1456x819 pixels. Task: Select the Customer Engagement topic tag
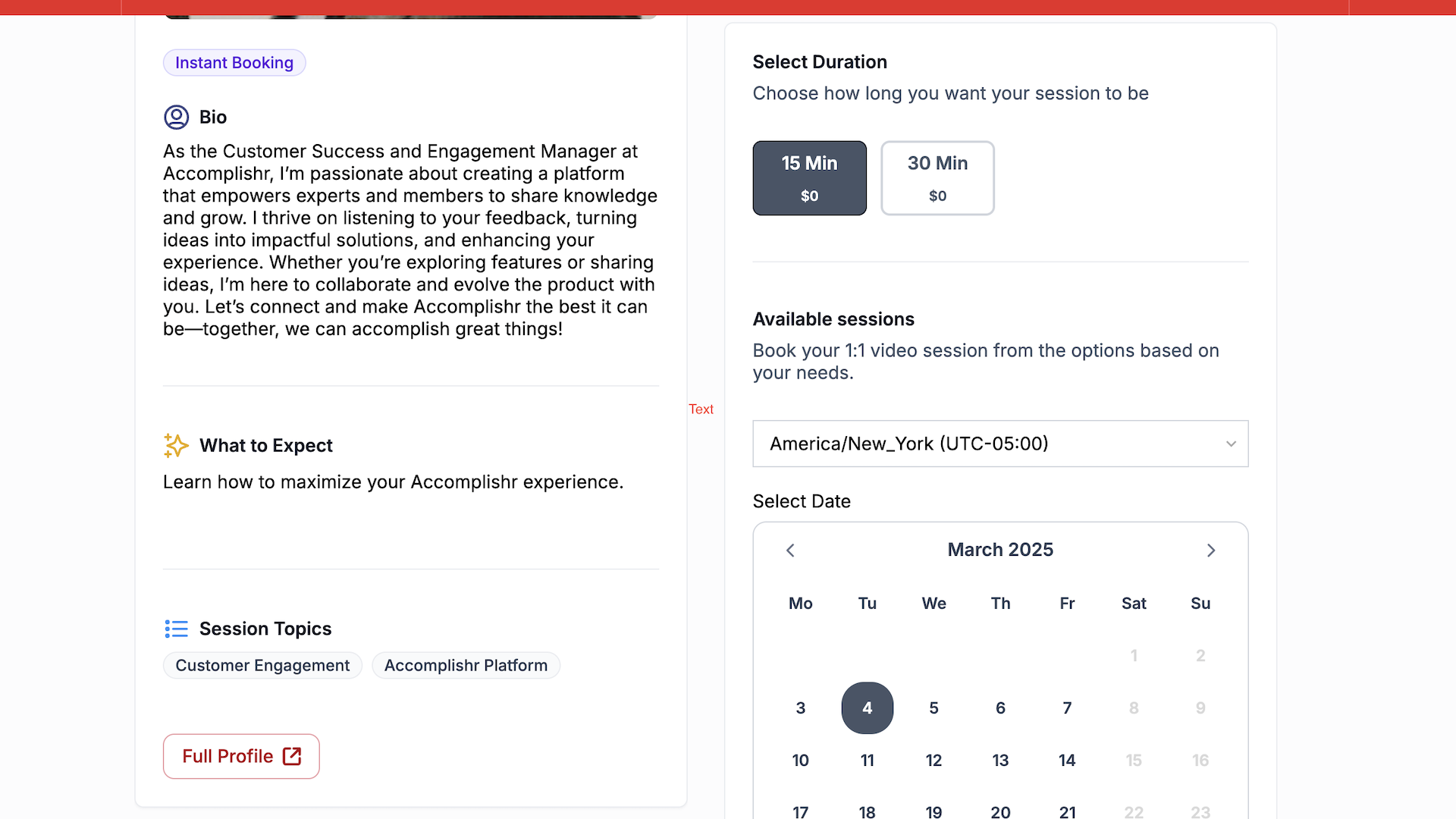pos(262,665)
